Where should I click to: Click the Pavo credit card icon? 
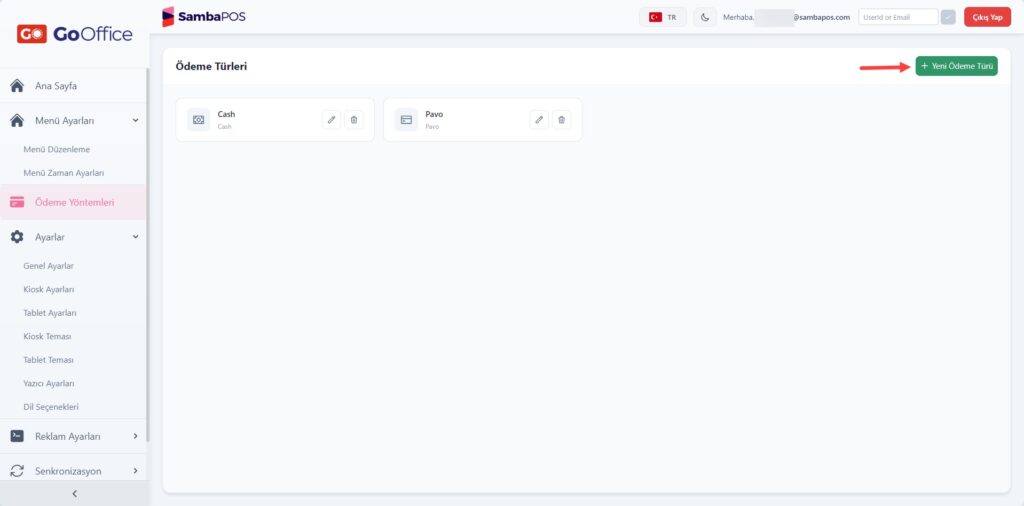point(406,119)
